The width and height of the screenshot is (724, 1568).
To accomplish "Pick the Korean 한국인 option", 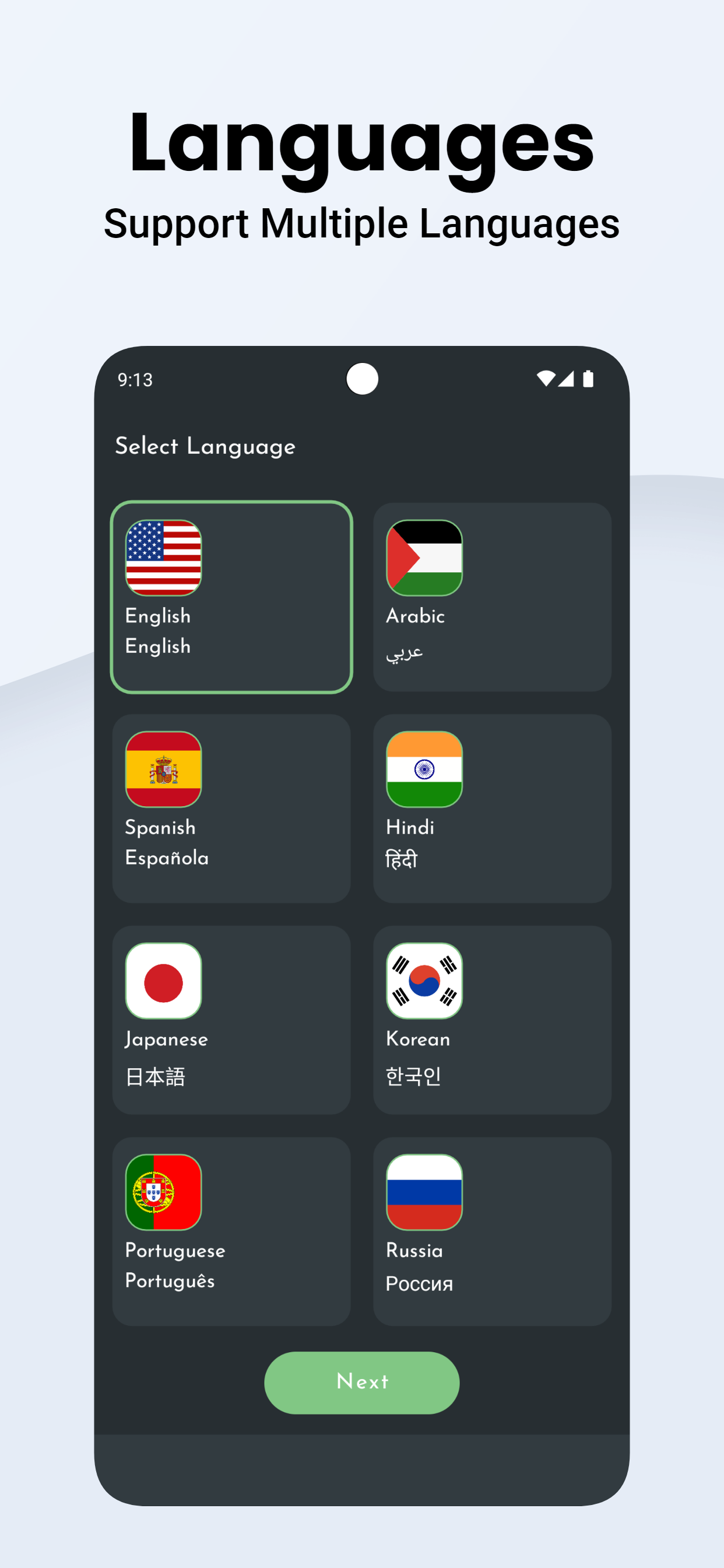I will tap(492, 1020).
